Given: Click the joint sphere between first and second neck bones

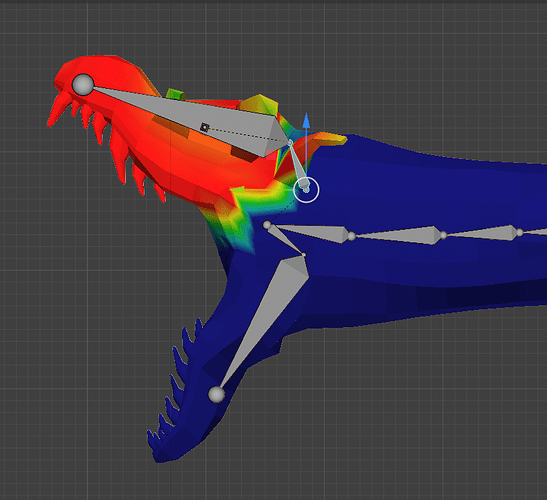Looking at the screenshot, I should point(352,236).
